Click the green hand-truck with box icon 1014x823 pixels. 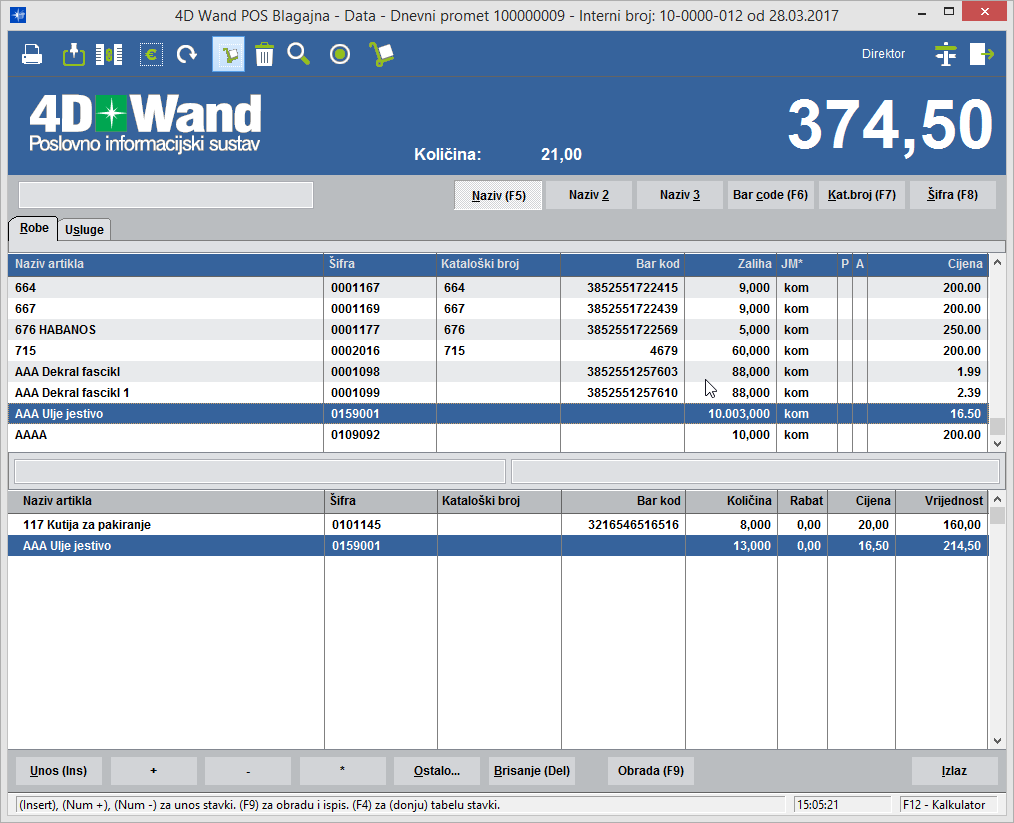click(x=381, y=54)
